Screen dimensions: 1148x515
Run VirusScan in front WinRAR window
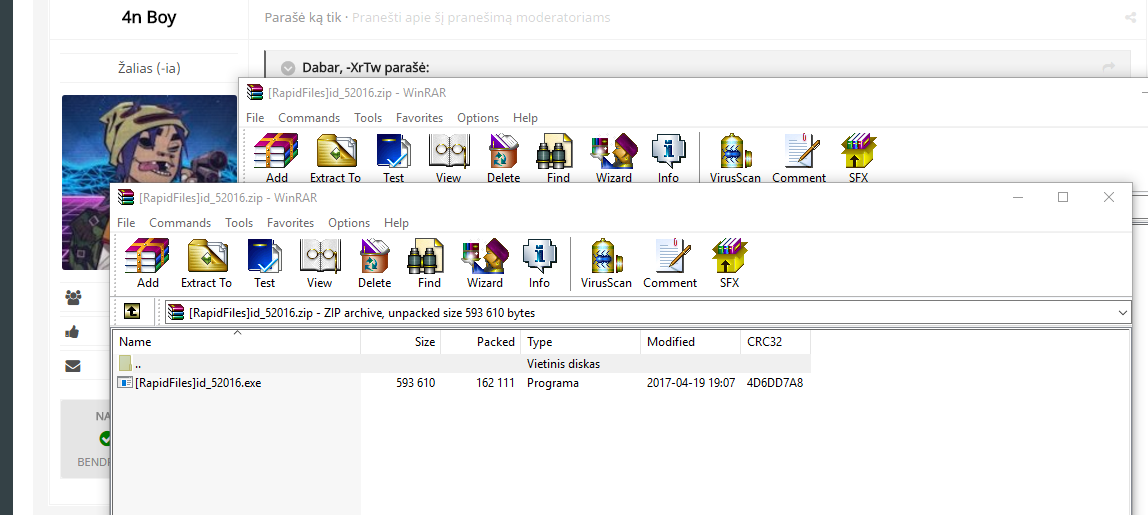click(x=606, y=263)
